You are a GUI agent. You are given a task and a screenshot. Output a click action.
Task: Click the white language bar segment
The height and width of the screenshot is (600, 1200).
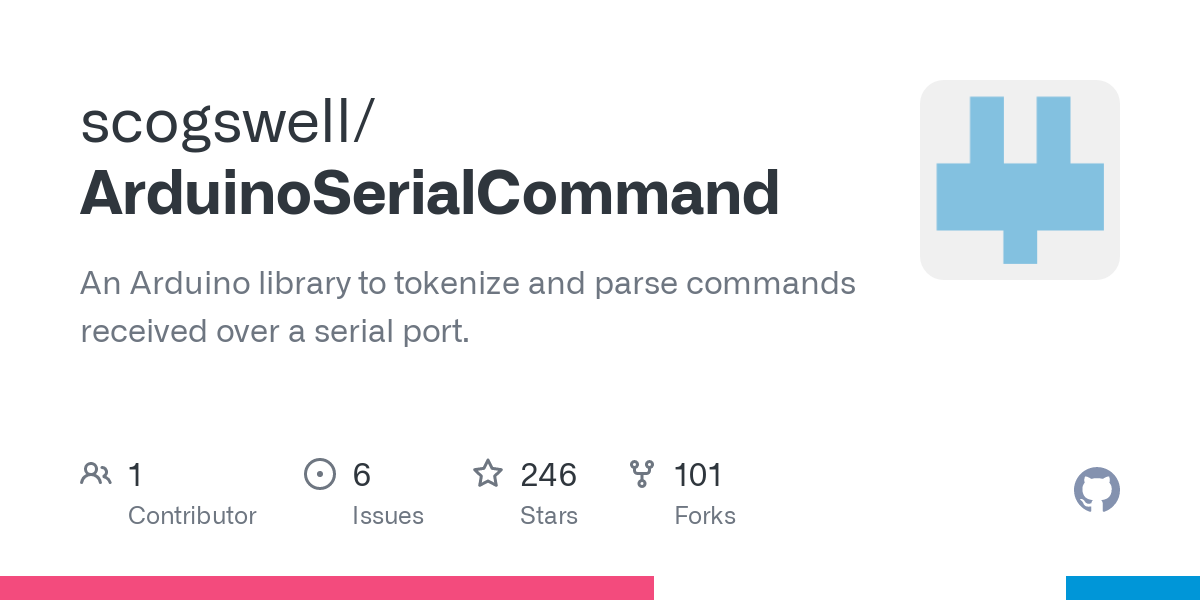[860, 588]
